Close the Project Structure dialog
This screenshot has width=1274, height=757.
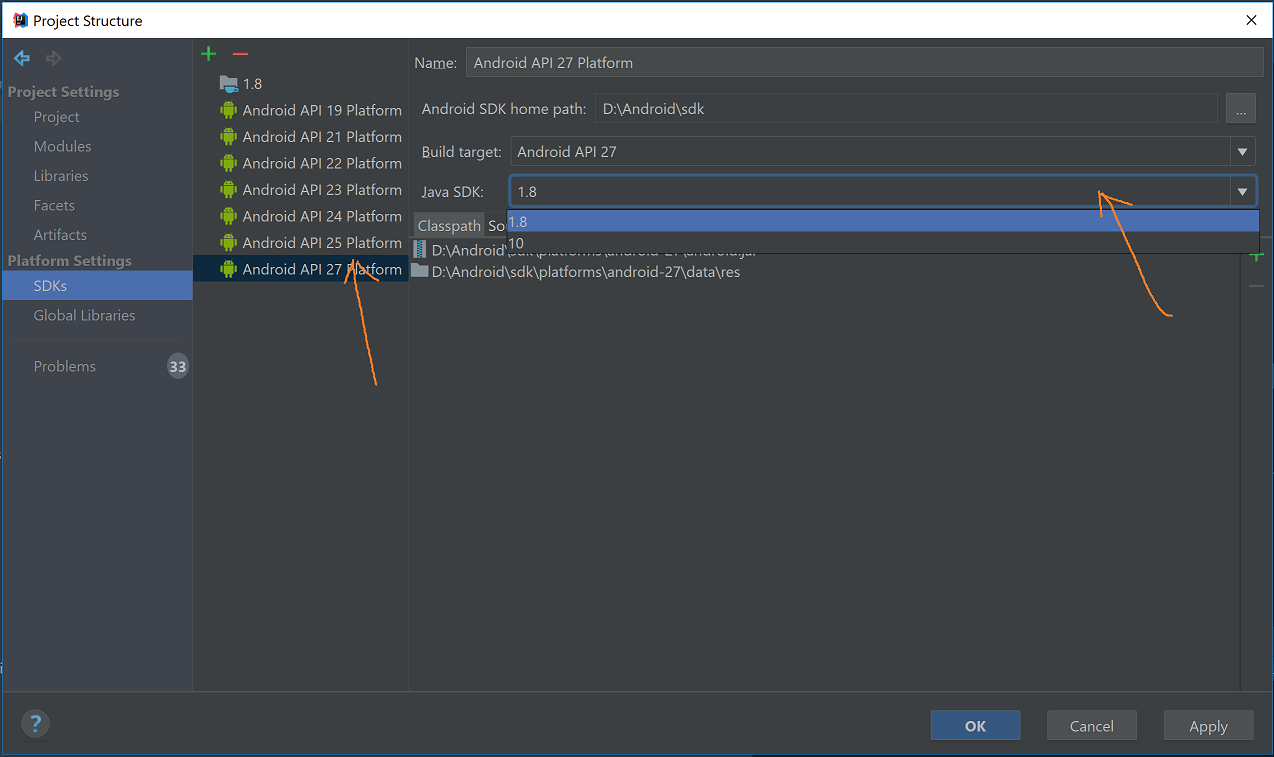point(1251,20)
